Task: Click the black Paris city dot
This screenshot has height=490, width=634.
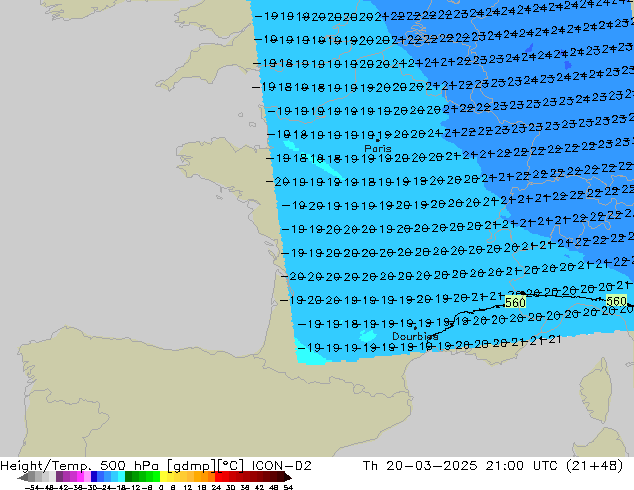Action: (378, 140)
